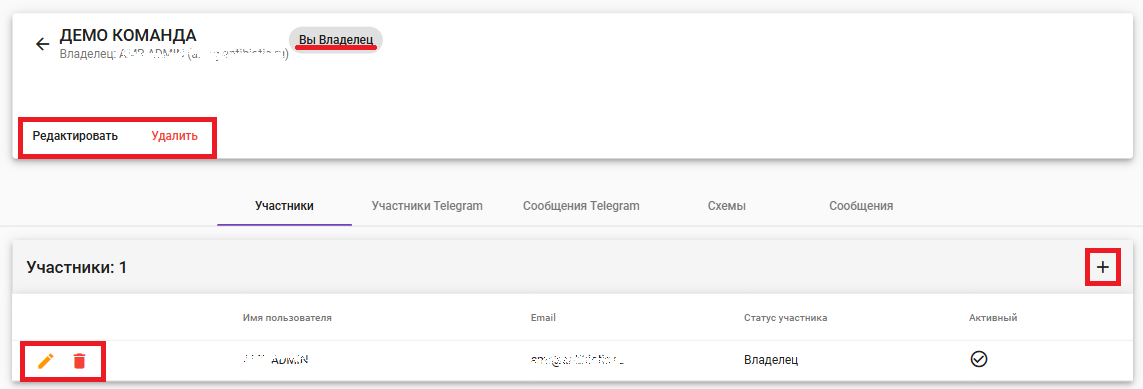Click the Участники: 1 panel heading
Image resolution: width=1143 pixels, height=389 pixels.
click(x=77, y=267)
